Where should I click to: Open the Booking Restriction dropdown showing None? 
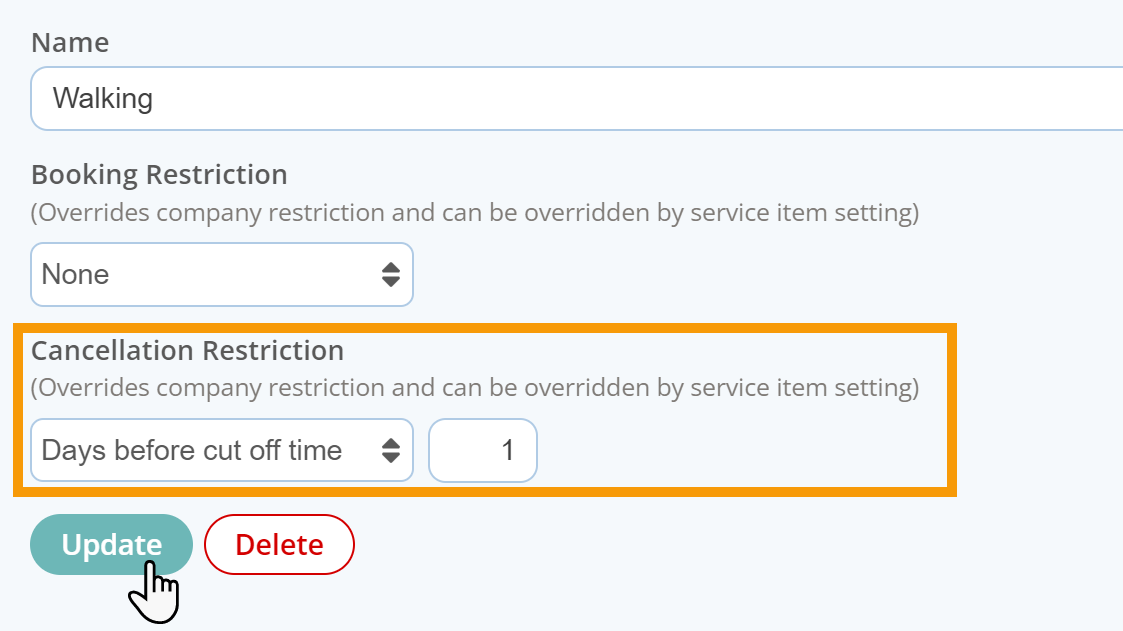point(222,274)
